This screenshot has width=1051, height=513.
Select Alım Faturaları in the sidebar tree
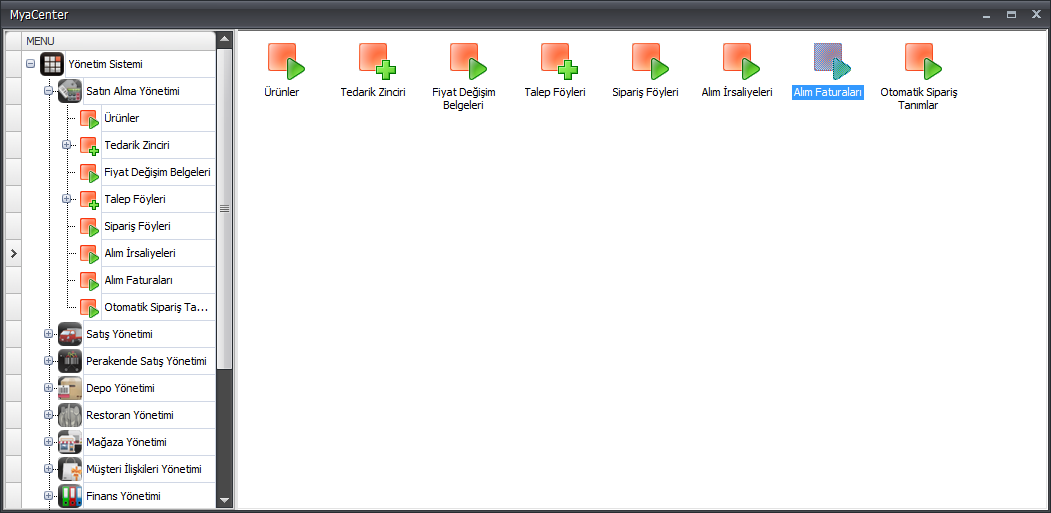coord(138,280)
